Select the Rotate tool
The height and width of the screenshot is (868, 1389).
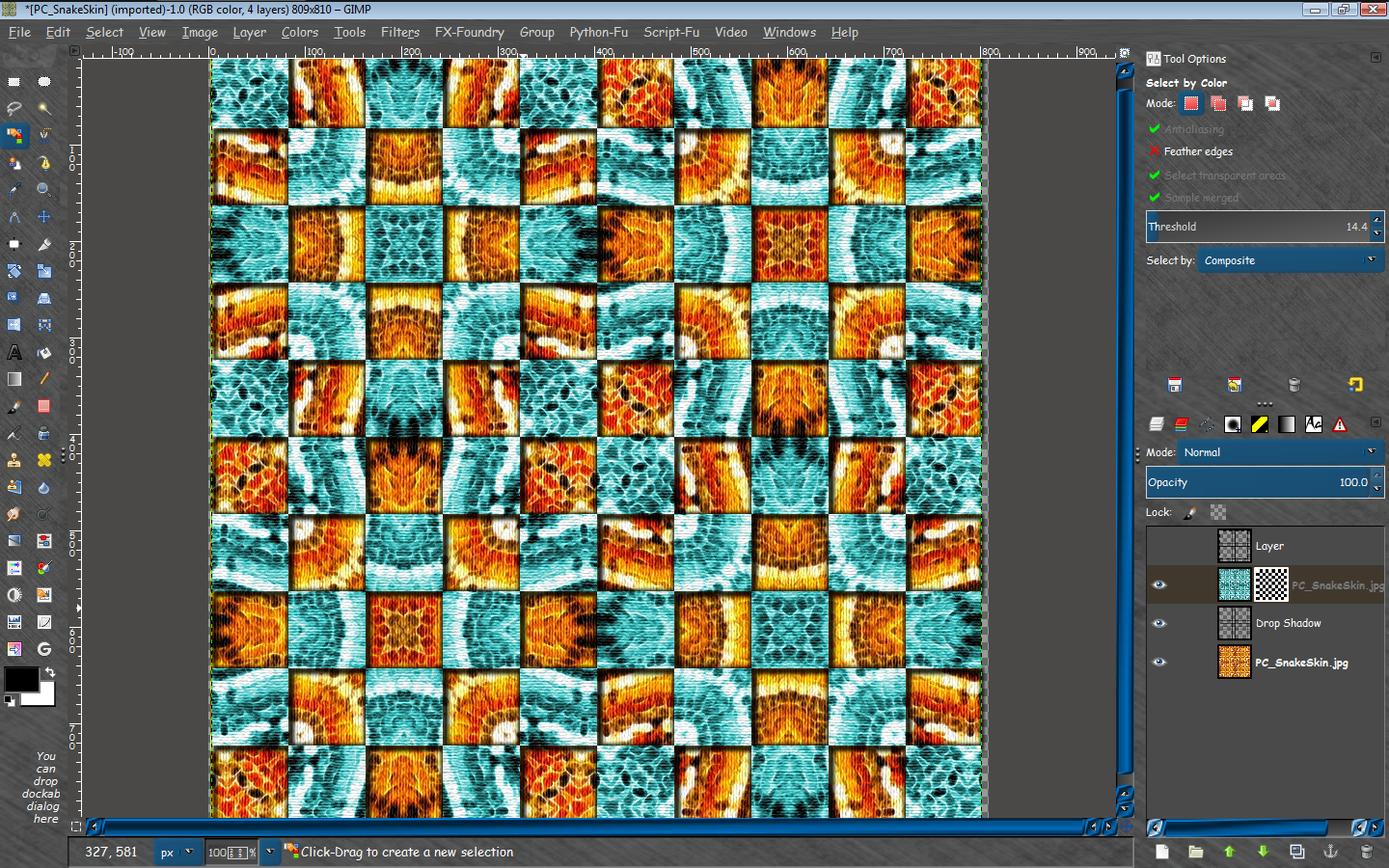click(14, 271)
